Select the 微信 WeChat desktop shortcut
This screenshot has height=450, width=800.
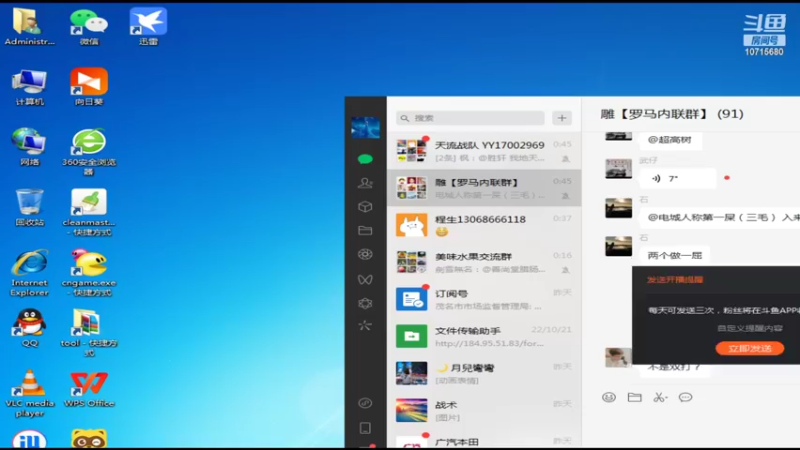click(89, 27)
